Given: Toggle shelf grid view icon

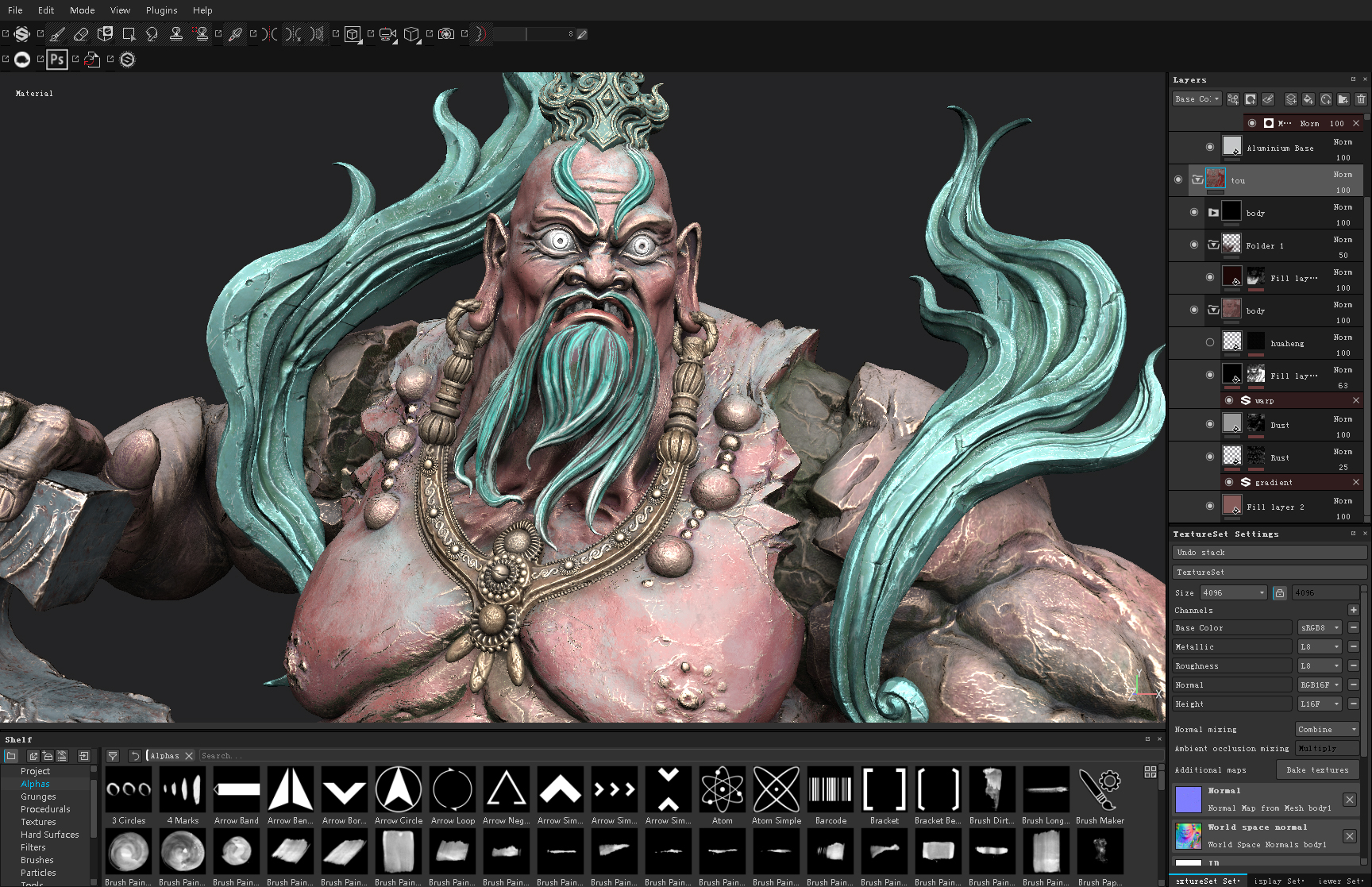Looking at the screenshot, I should (x=1150, y=772).
